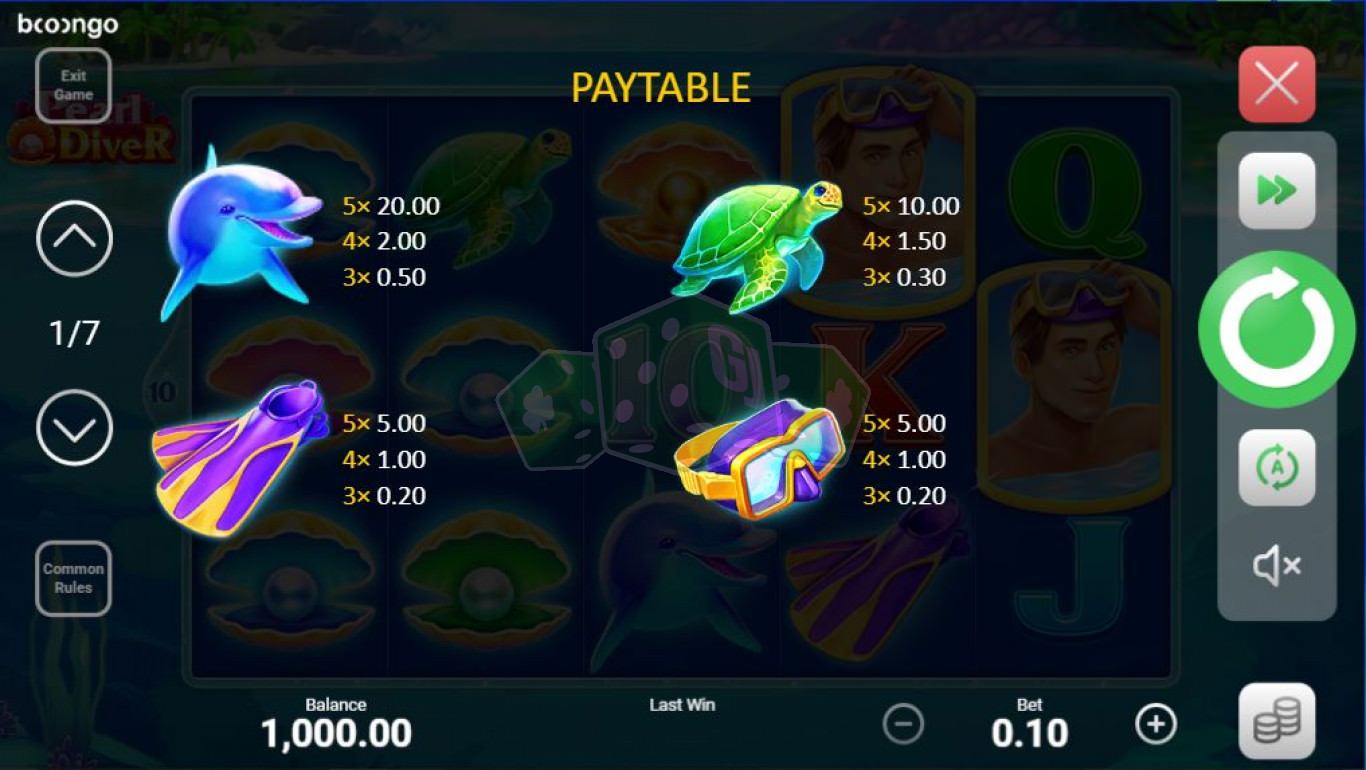
Task: Select the dolphin symbol
Action: (x=241, y=235)
